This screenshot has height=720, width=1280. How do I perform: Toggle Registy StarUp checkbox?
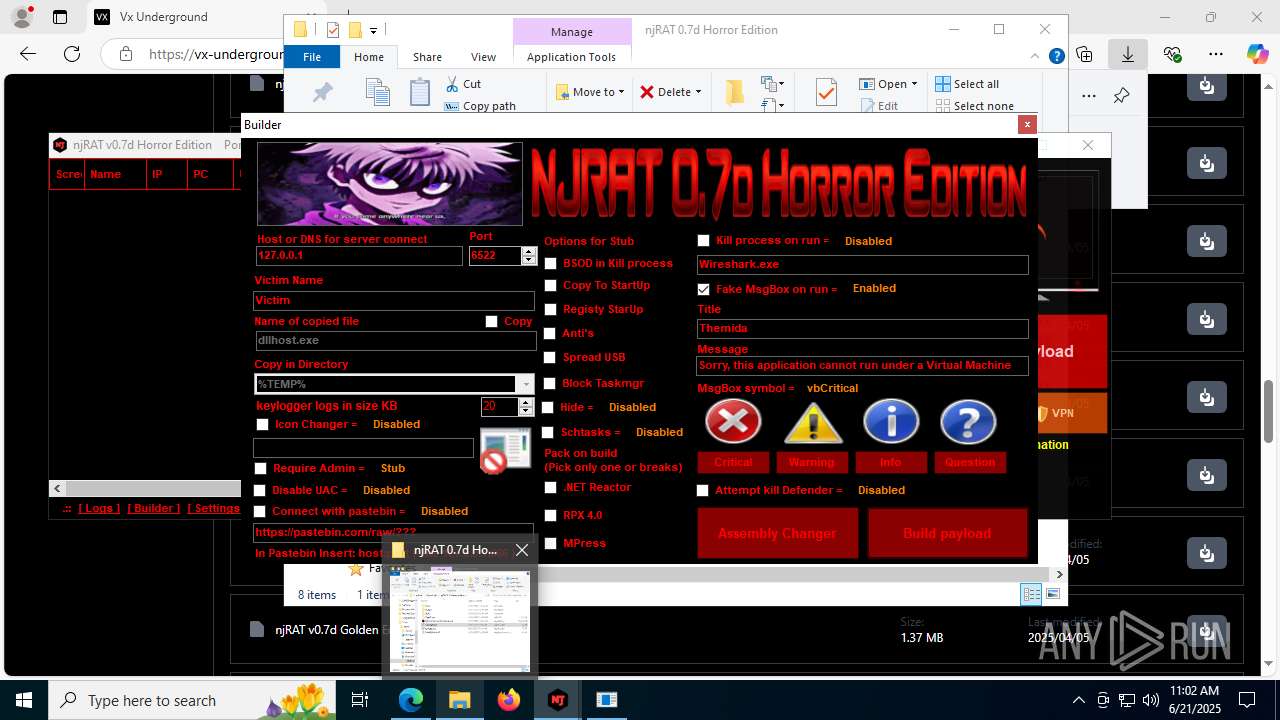(550, 309)
